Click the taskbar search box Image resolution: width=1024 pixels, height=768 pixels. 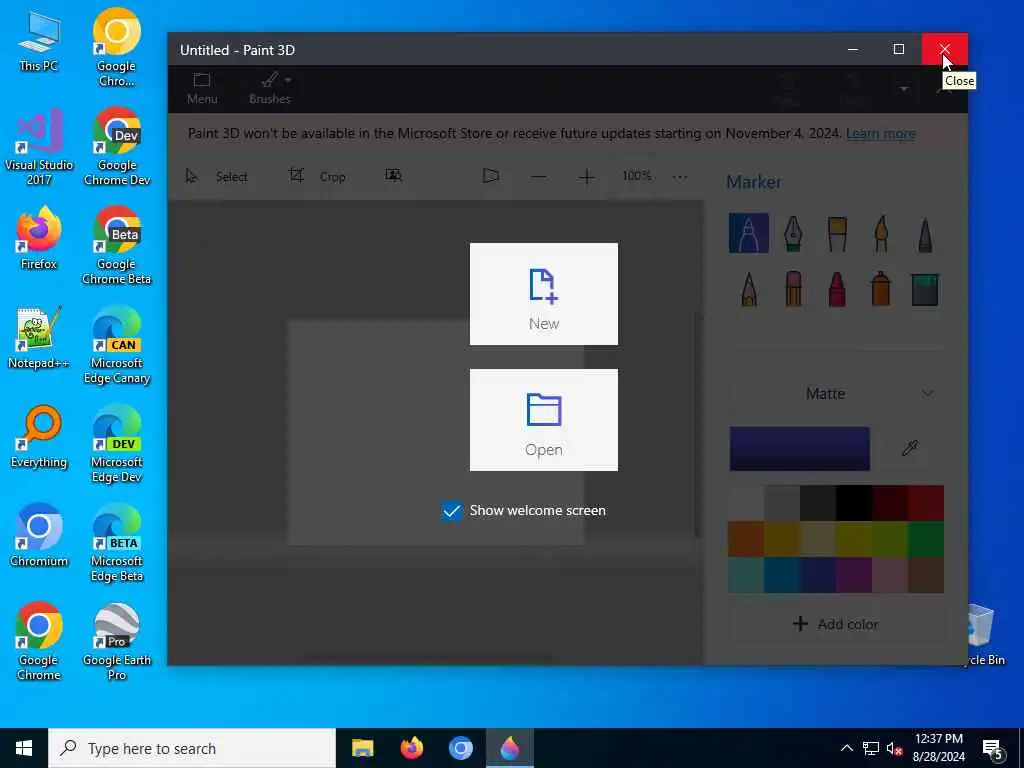[x=192, y=748]
